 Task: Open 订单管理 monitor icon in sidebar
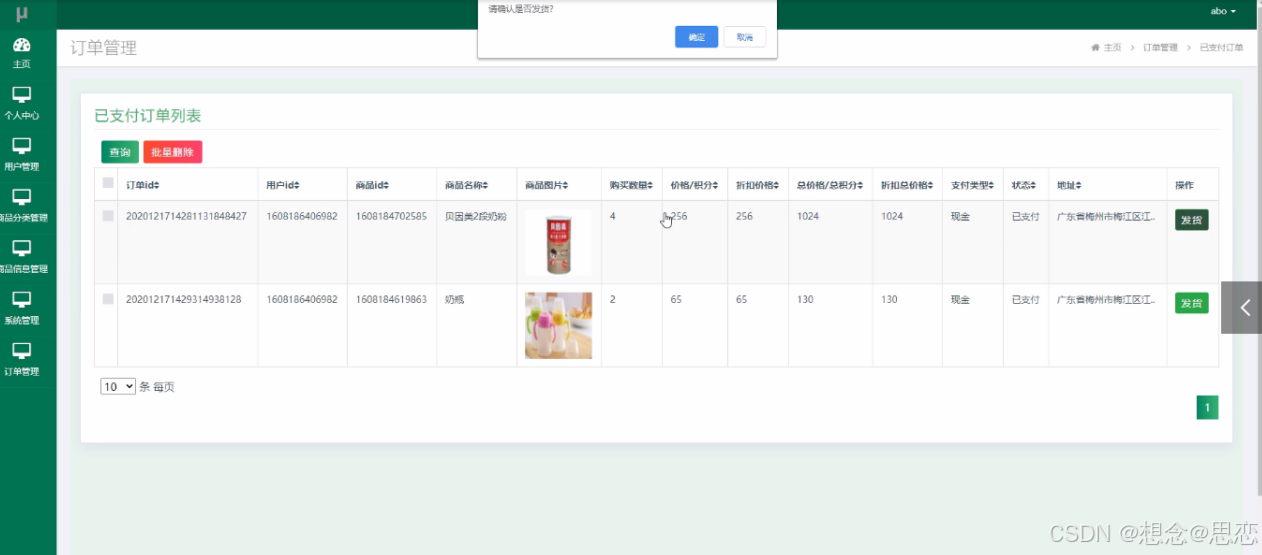click(x=21, y=351)
